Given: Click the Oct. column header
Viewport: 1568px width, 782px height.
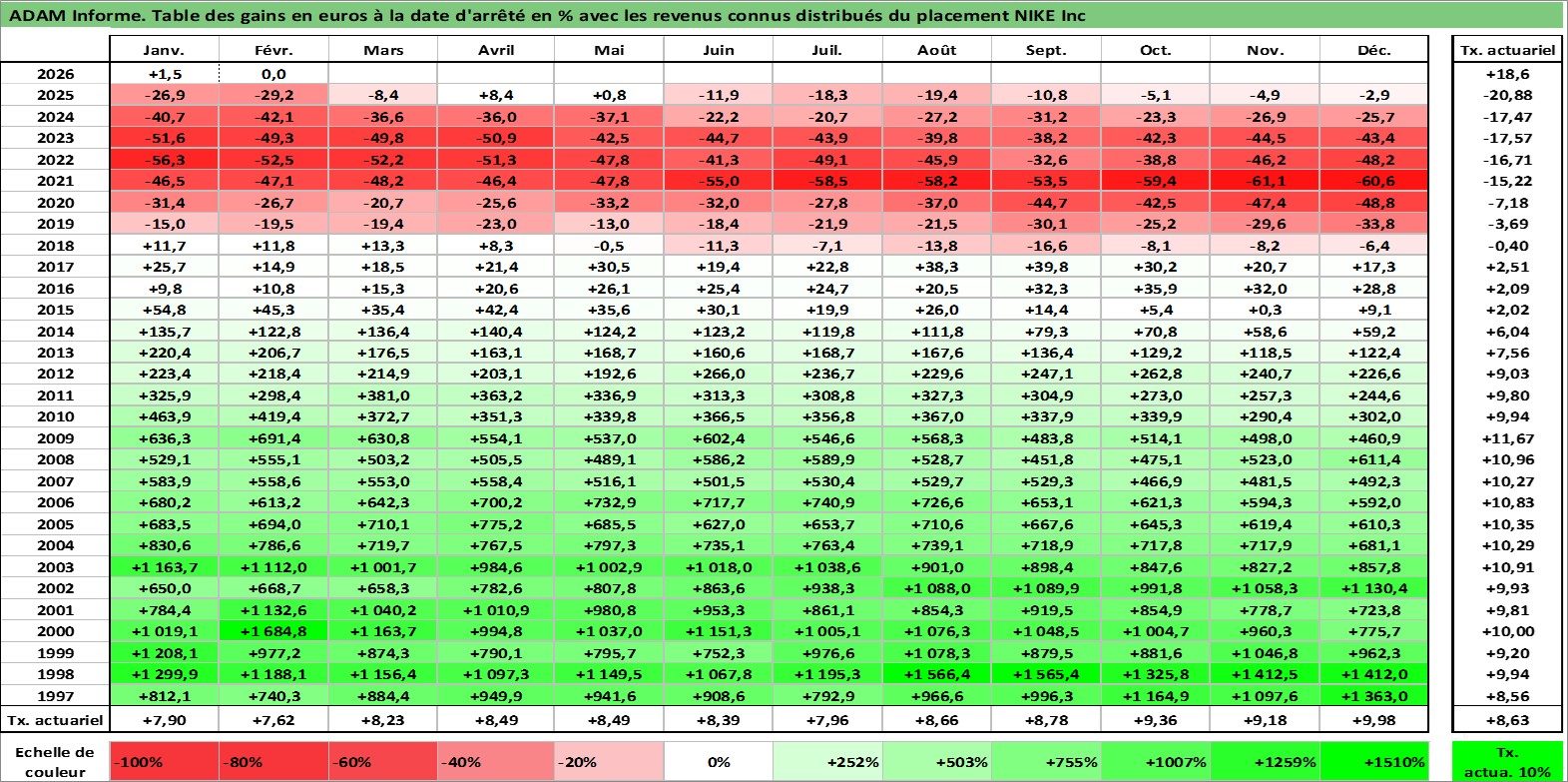Looking at the screenshot, I should 1156,50.
